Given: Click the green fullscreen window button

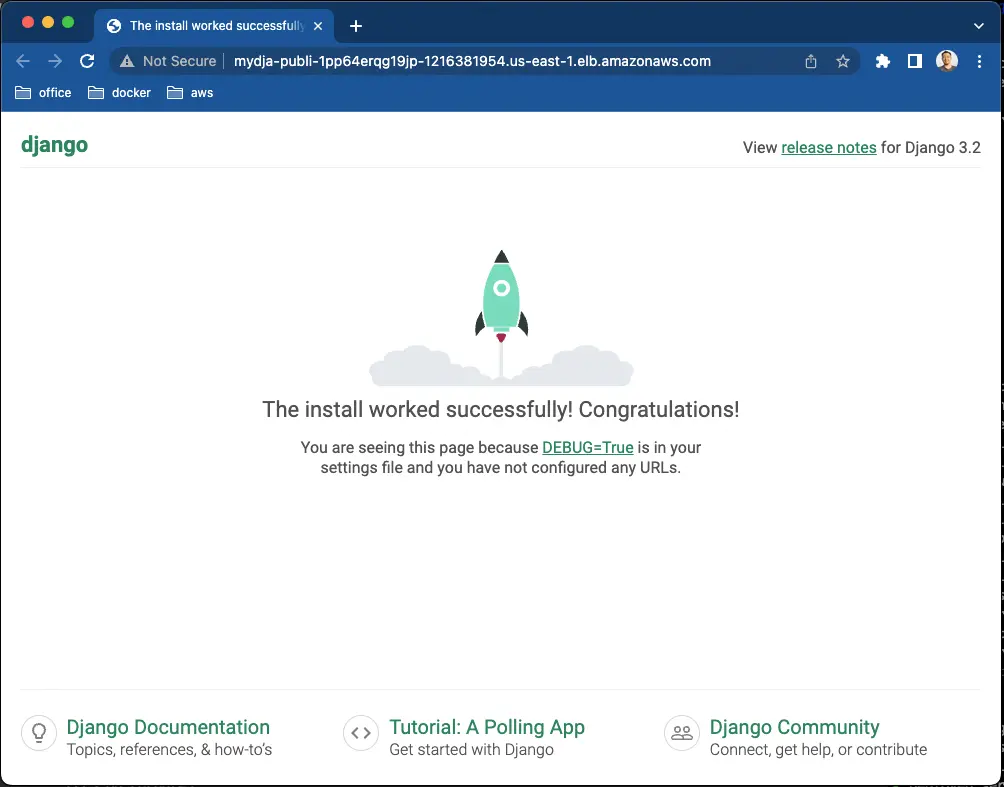Looking at the screenshot, I should click(x=68, y=23).
